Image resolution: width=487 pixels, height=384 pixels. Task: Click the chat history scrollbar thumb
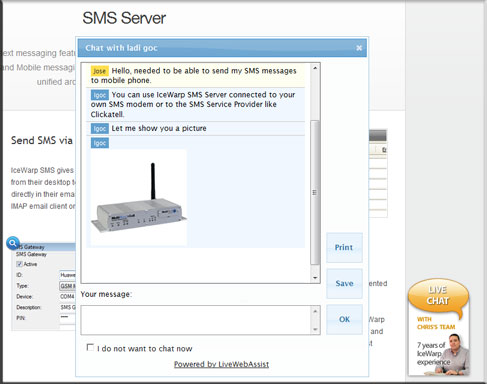click(x=315, y=192)
